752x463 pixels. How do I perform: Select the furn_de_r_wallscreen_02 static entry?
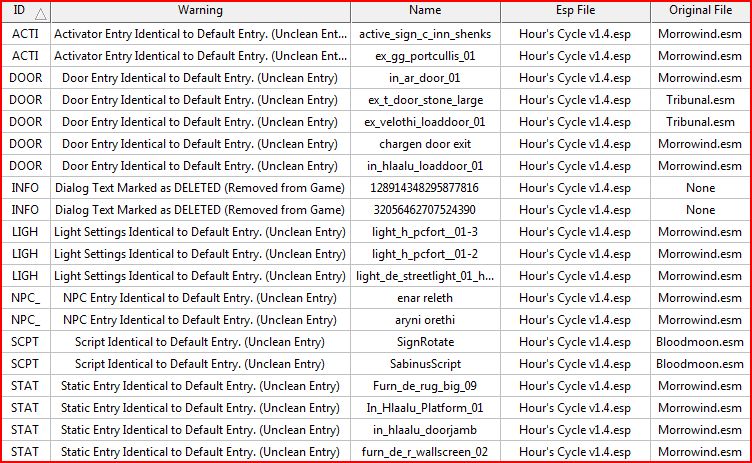[x=425, y=452]
